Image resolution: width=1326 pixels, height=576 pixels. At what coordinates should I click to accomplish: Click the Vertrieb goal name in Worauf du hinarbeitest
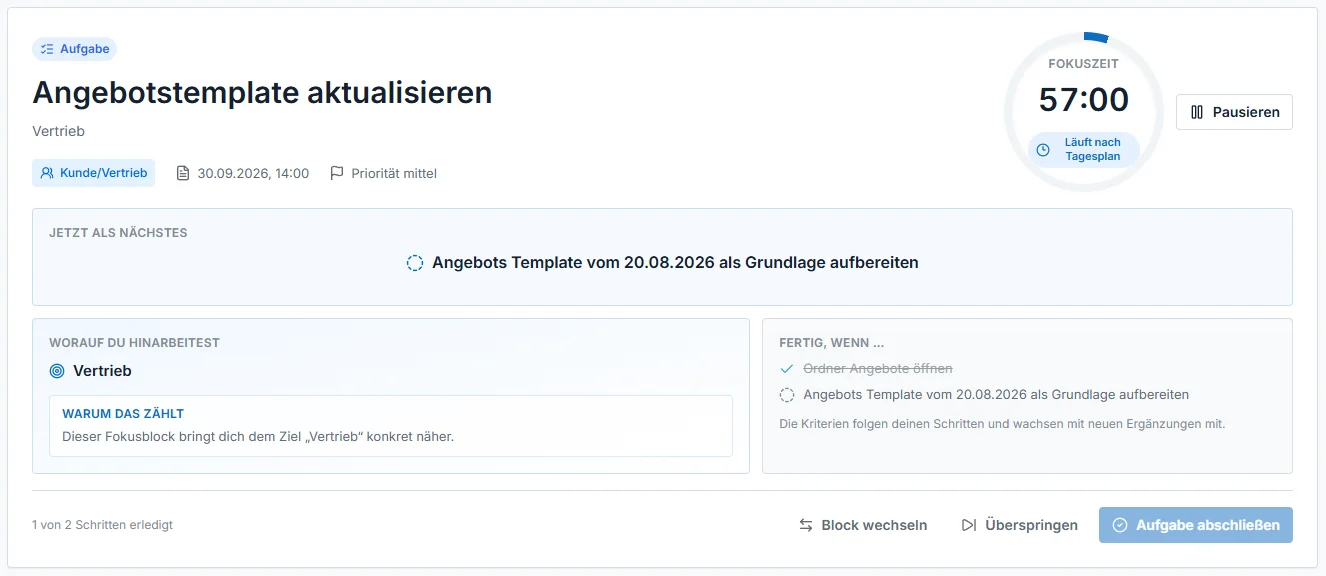[x=102, y=371]
